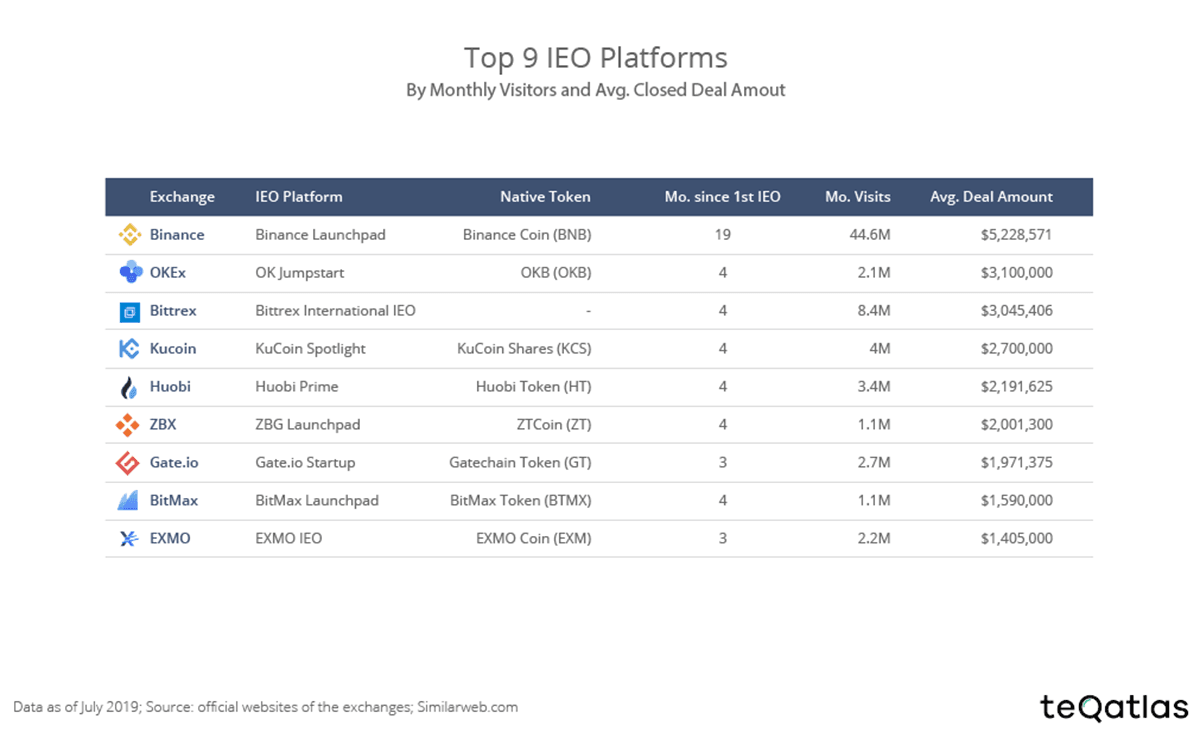Click the Huobi flame logo icon
This screenshot has height=732, width=1200.
130,387
